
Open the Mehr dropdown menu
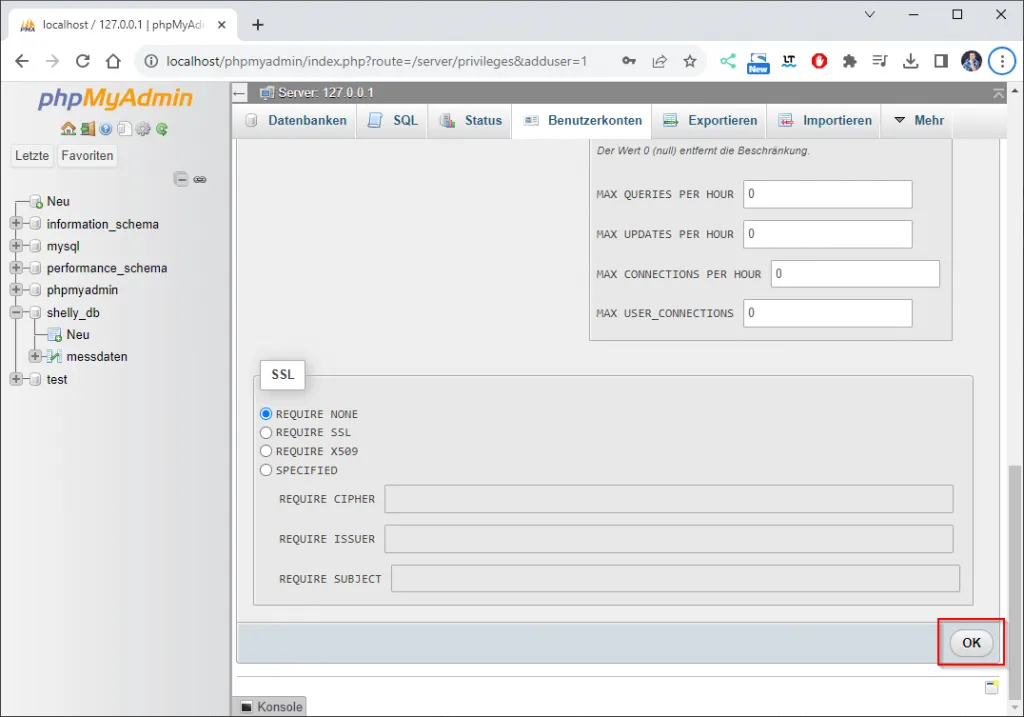point(918,120)
